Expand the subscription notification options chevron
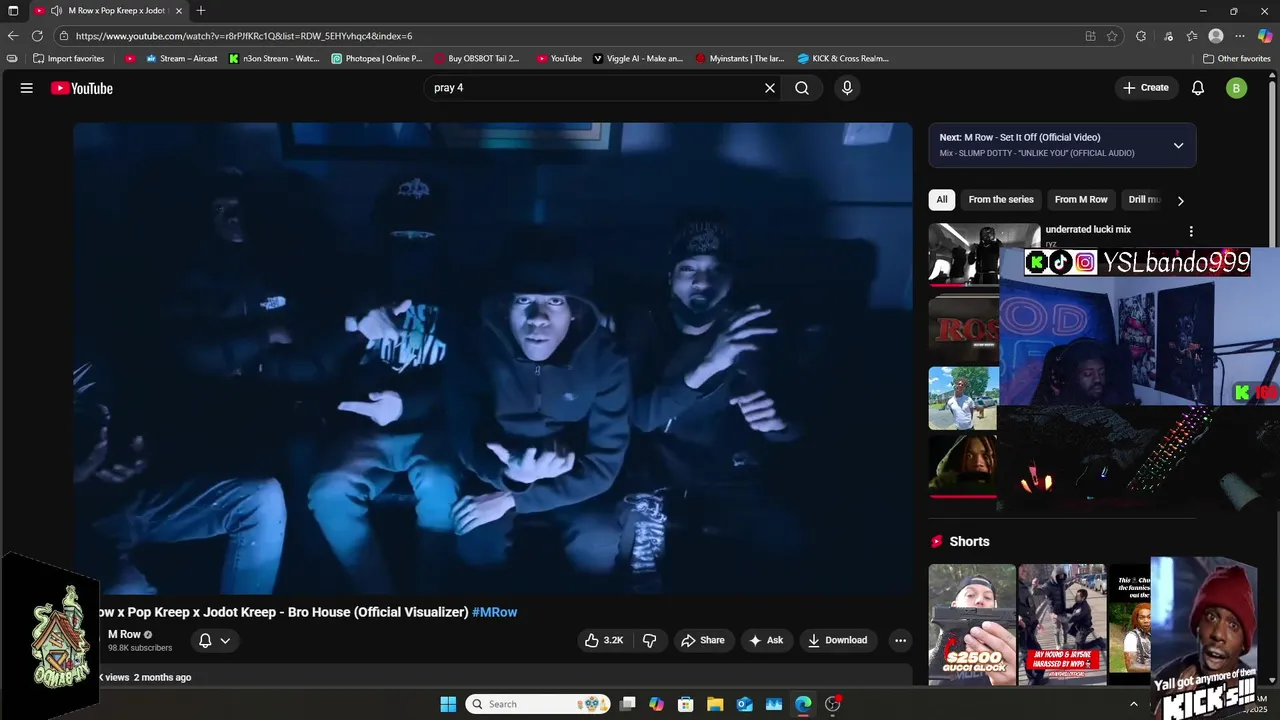 point(226,640)
